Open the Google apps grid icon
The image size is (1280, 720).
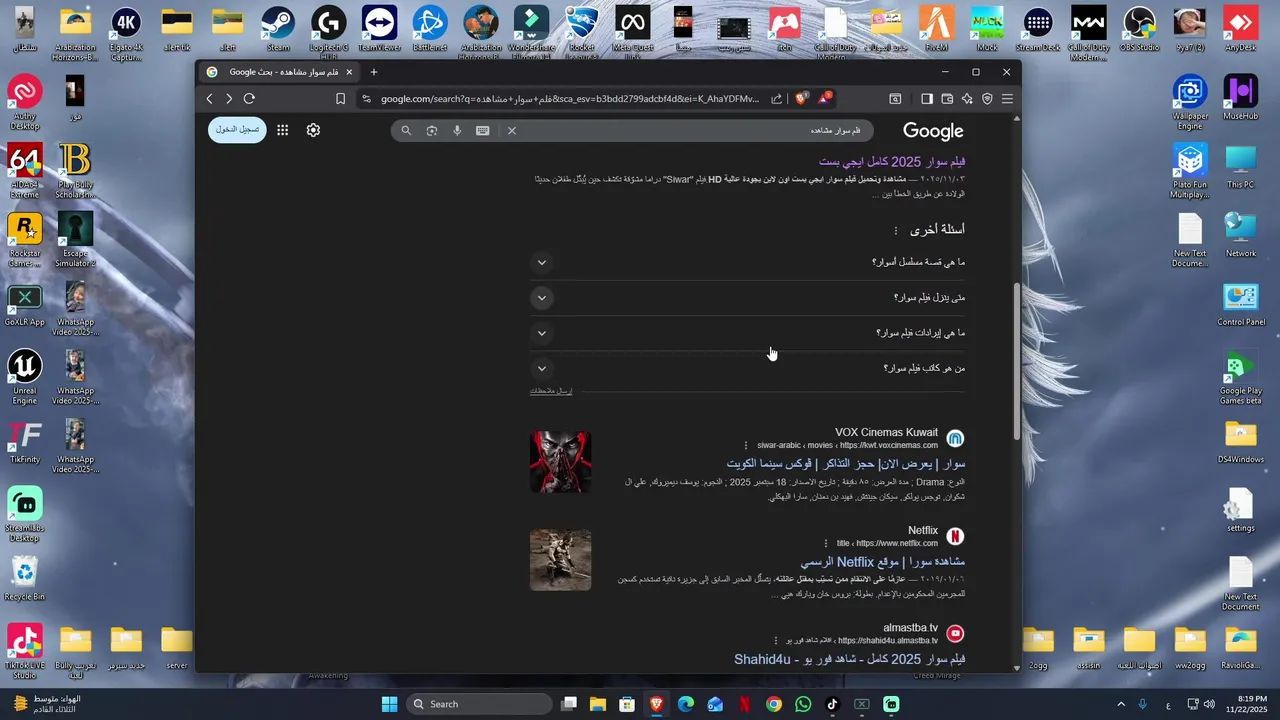pyautogui.click(x=283, y=130)
